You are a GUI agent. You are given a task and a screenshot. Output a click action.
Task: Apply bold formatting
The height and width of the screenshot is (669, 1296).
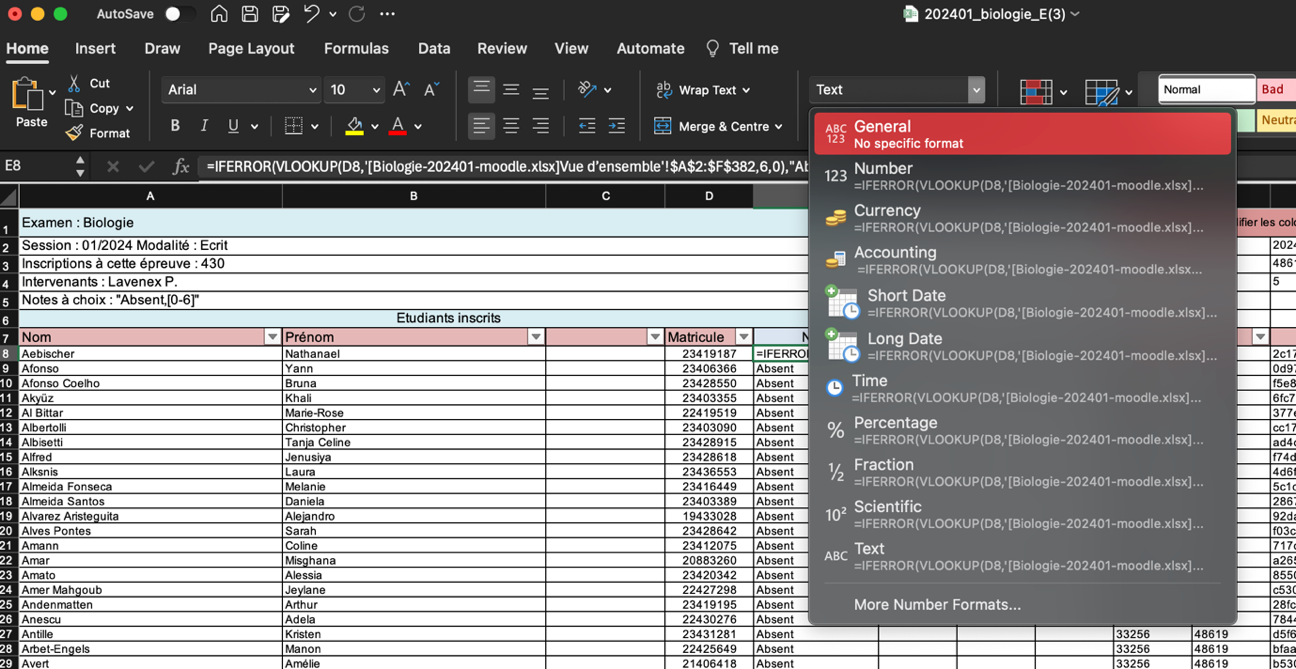(x=174, y=125)
